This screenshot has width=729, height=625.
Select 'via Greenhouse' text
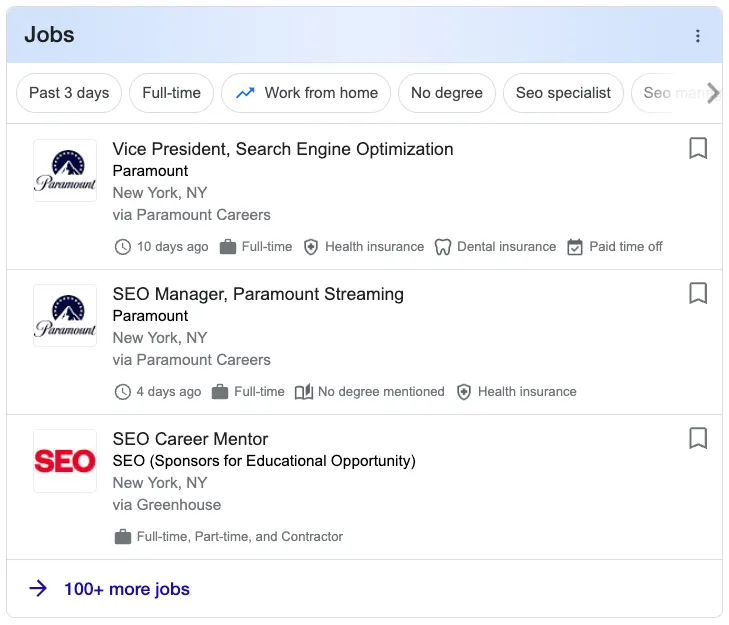[x=167, y=505]
